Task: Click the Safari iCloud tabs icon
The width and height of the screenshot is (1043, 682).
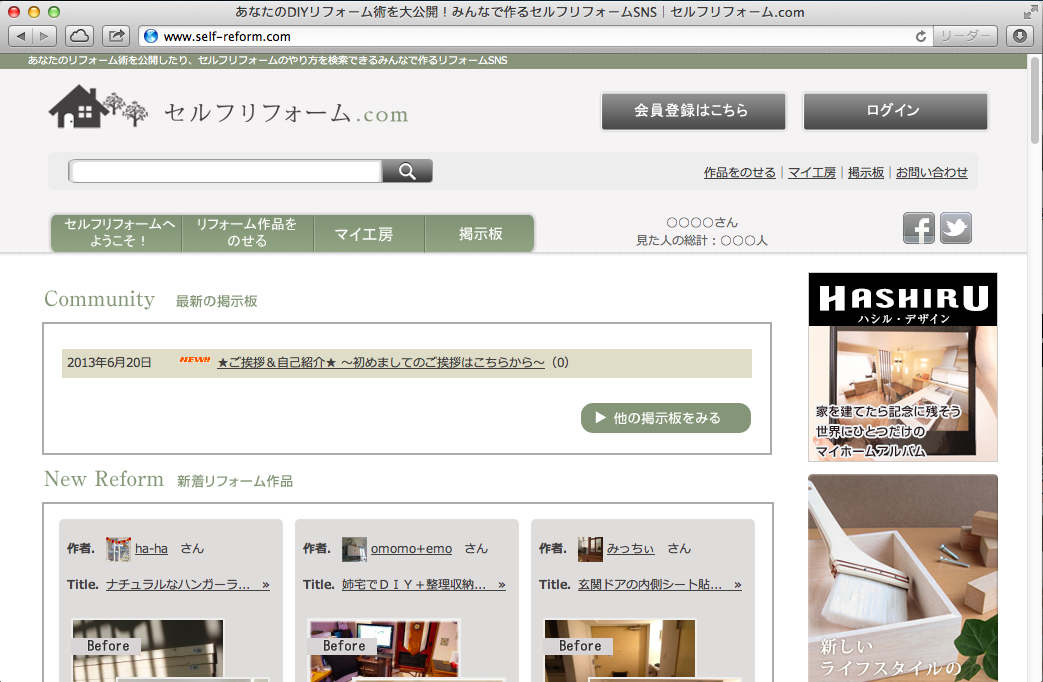Action: pyautogui.click(x=79, y=36)
